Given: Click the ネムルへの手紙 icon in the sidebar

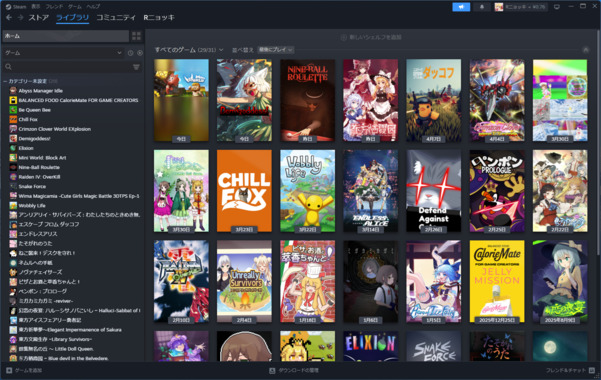Looking at the screenshot, I should coord(13,263).
